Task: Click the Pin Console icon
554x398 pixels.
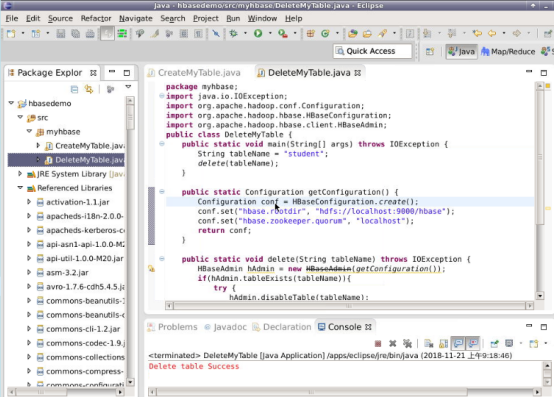Action: (x=494, y=343)
